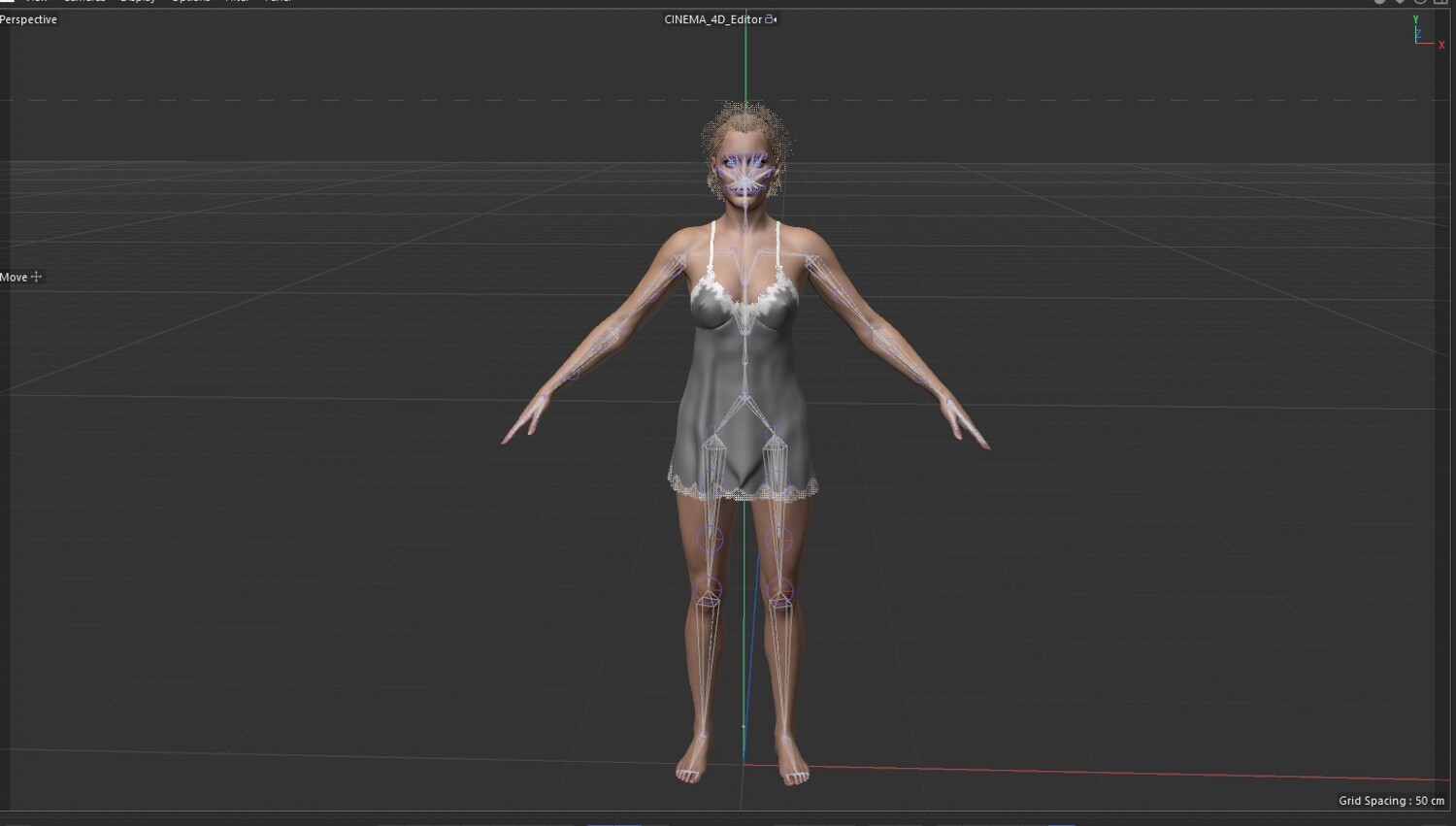1456x826 pixels.
Task: Click the XYZ axis orientation gizmo
Action: click(1428, 33)
